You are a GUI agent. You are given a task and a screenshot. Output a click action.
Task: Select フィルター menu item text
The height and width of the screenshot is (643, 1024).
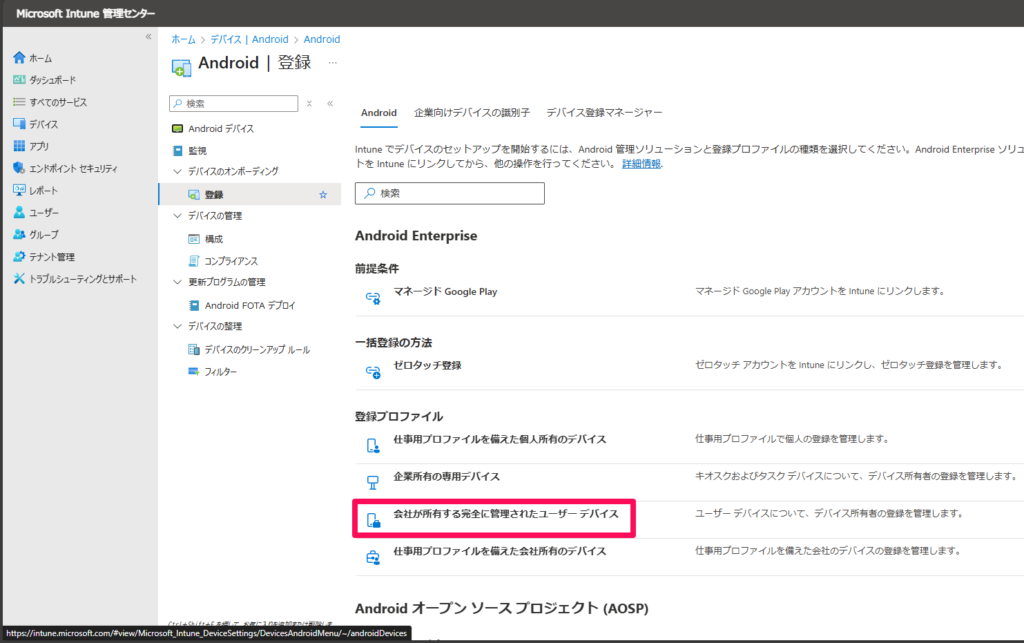point(221,371)
